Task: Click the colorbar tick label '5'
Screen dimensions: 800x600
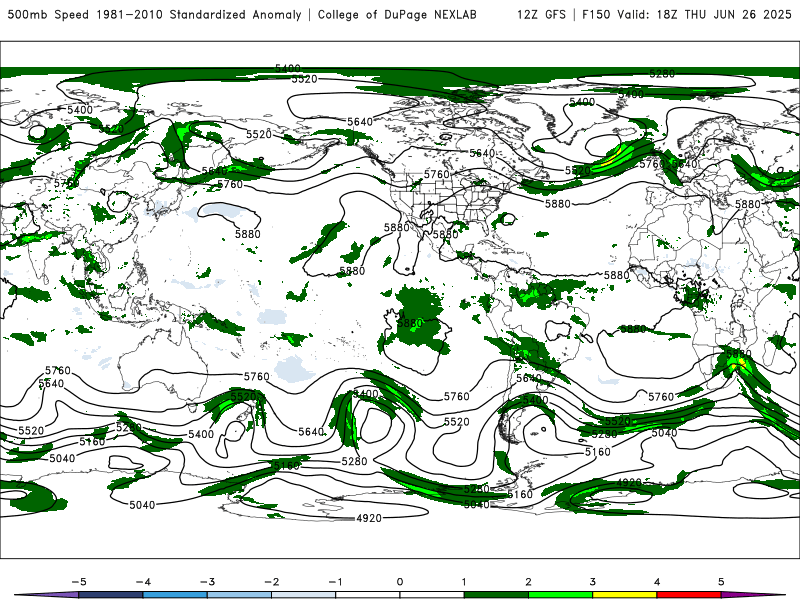Action: [721, 582]
